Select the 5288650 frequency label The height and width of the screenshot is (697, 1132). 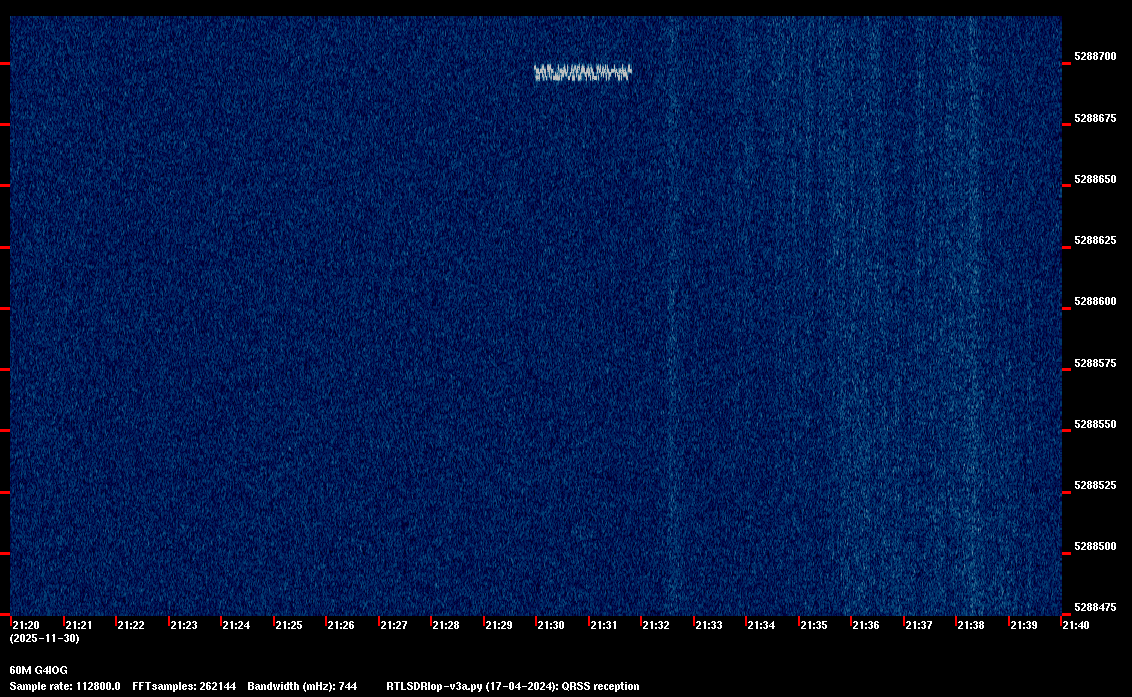pyautogui.click(x=1095, y=179)
